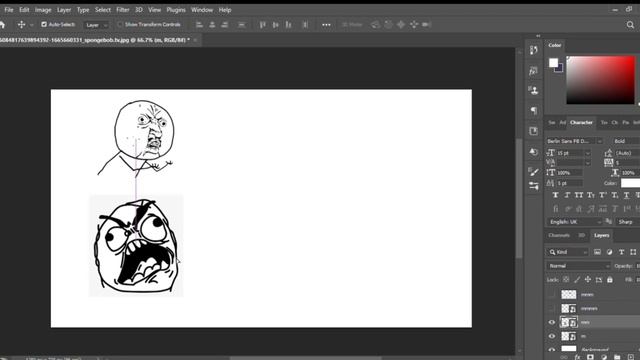640x360 pixels.
Task: Click the foreground color white swatch
Action: pos(553,62)
